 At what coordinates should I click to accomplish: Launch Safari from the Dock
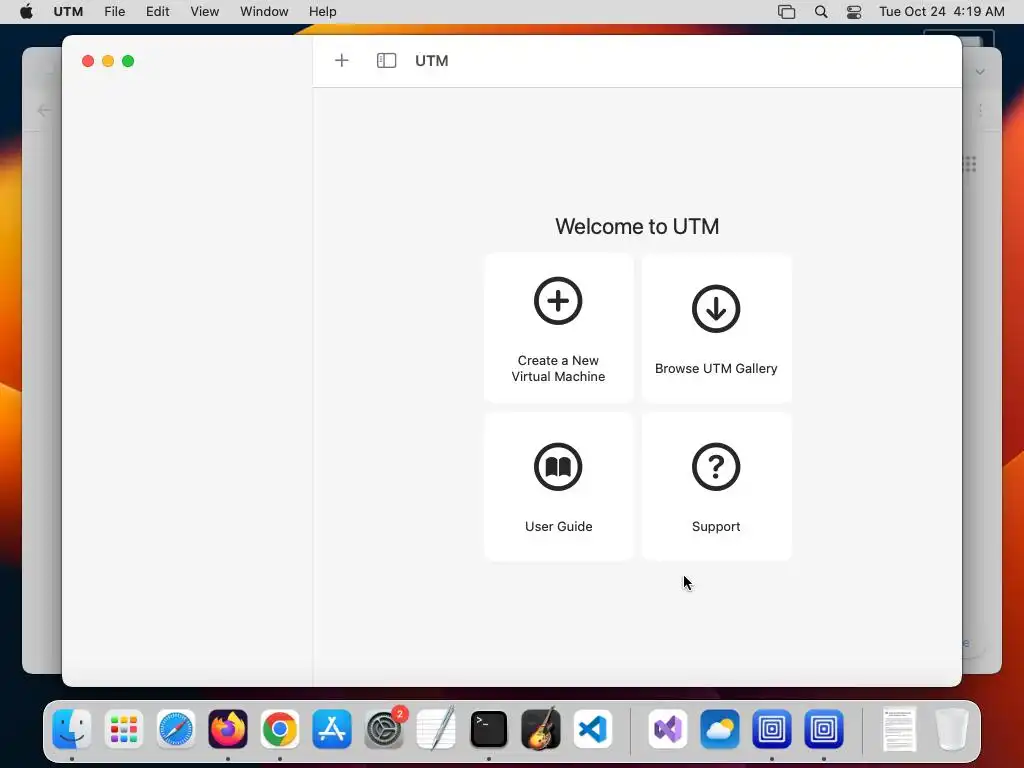(176, 729)
